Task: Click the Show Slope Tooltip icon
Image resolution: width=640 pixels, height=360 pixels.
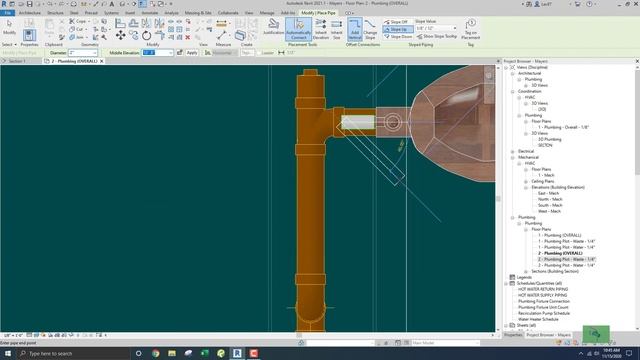Action: pos(437,36)
